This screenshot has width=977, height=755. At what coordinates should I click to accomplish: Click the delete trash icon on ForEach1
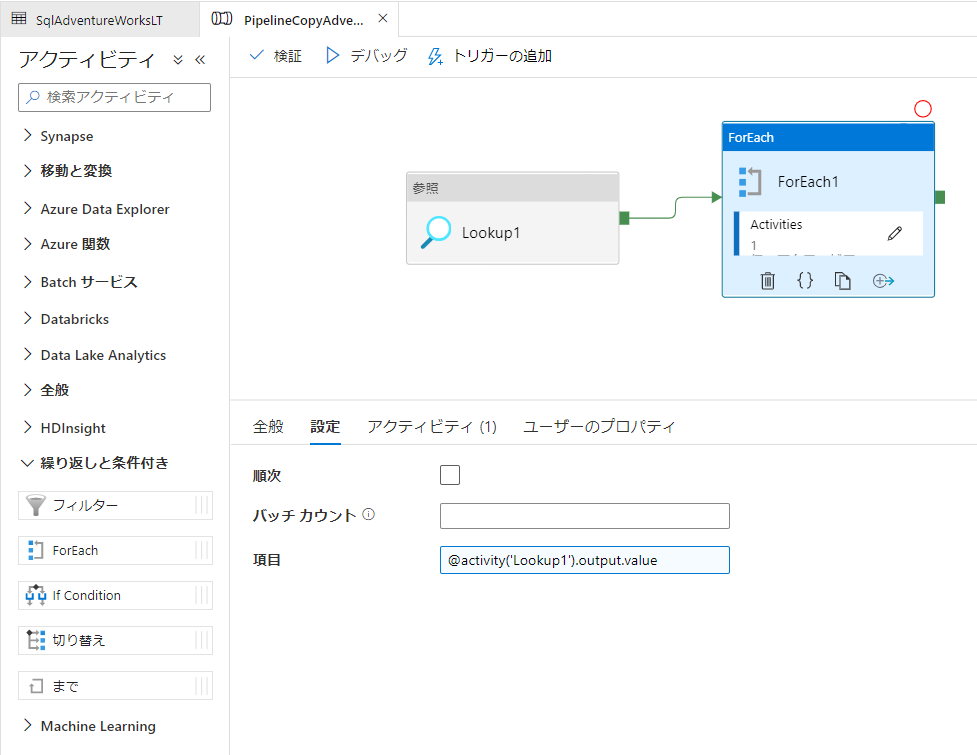(x=768, y=281)
